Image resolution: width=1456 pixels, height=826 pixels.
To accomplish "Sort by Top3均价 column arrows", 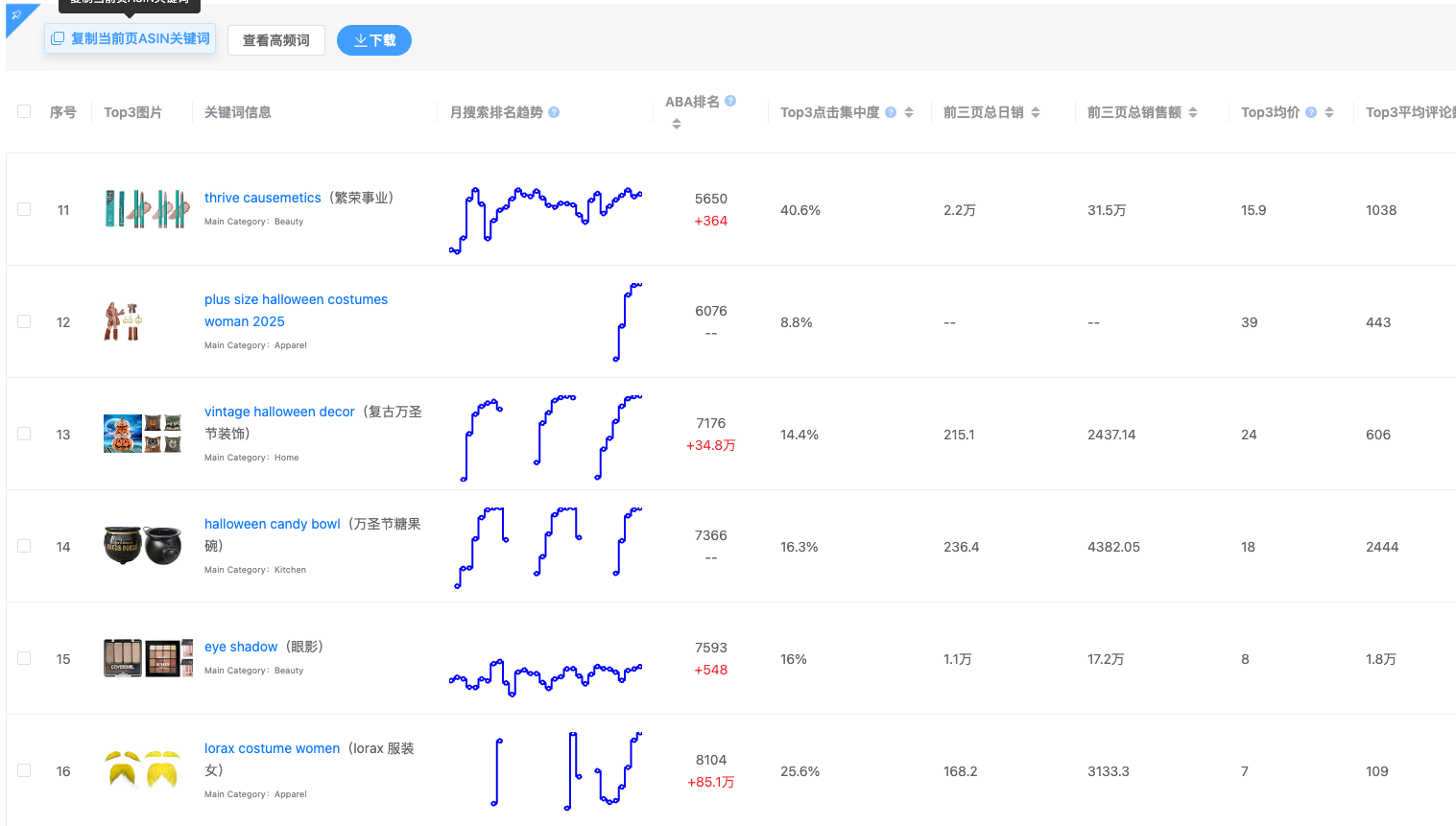I will point(1329,112).
